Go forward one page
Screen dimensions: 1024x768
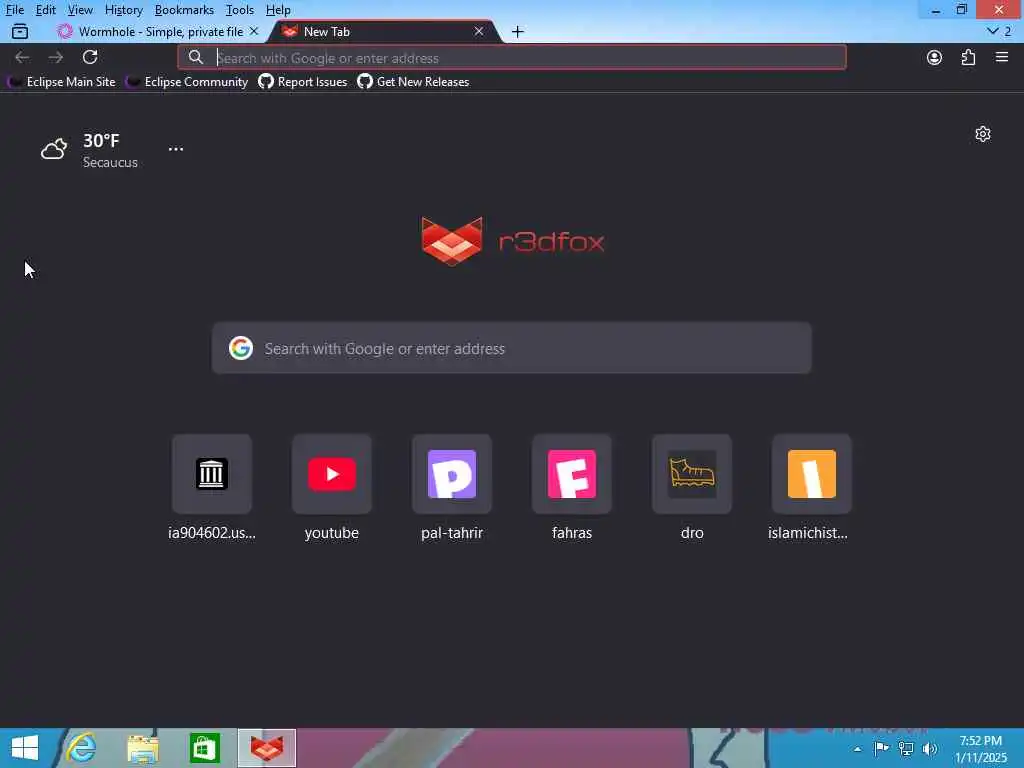click(x=56, y=57)
